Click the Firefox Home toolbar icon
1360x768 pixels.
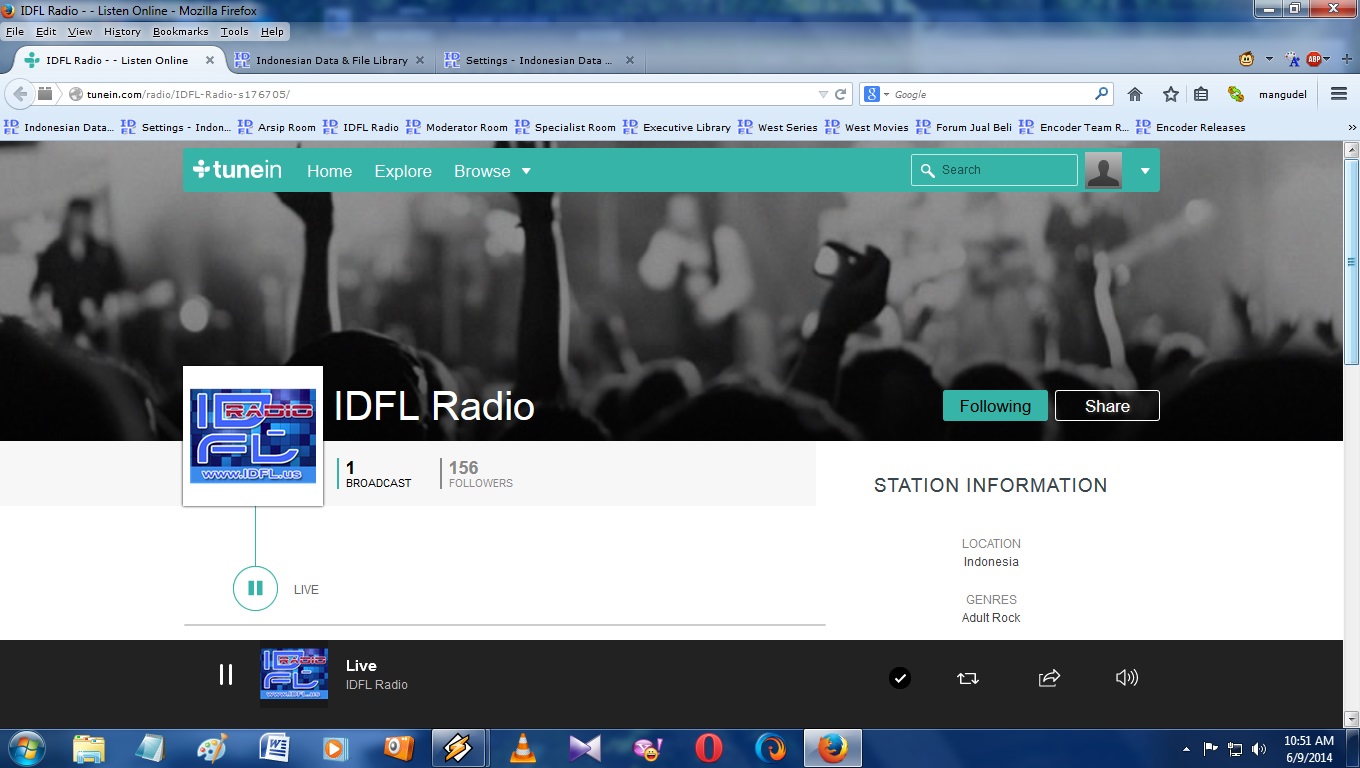click(x=1135, y=94)
